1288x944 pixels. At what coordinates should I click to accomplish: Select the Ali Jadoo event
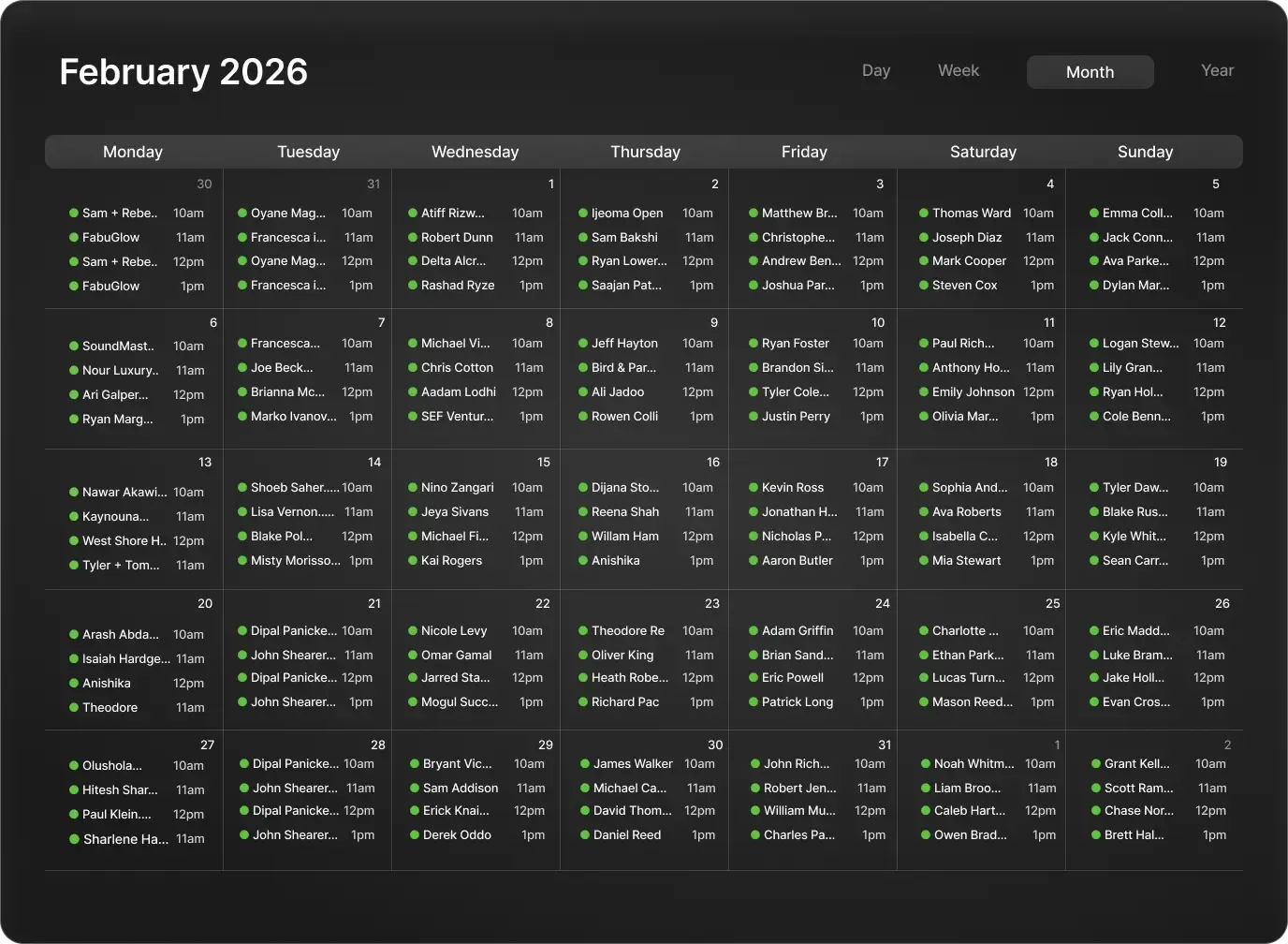click(645, 392)
